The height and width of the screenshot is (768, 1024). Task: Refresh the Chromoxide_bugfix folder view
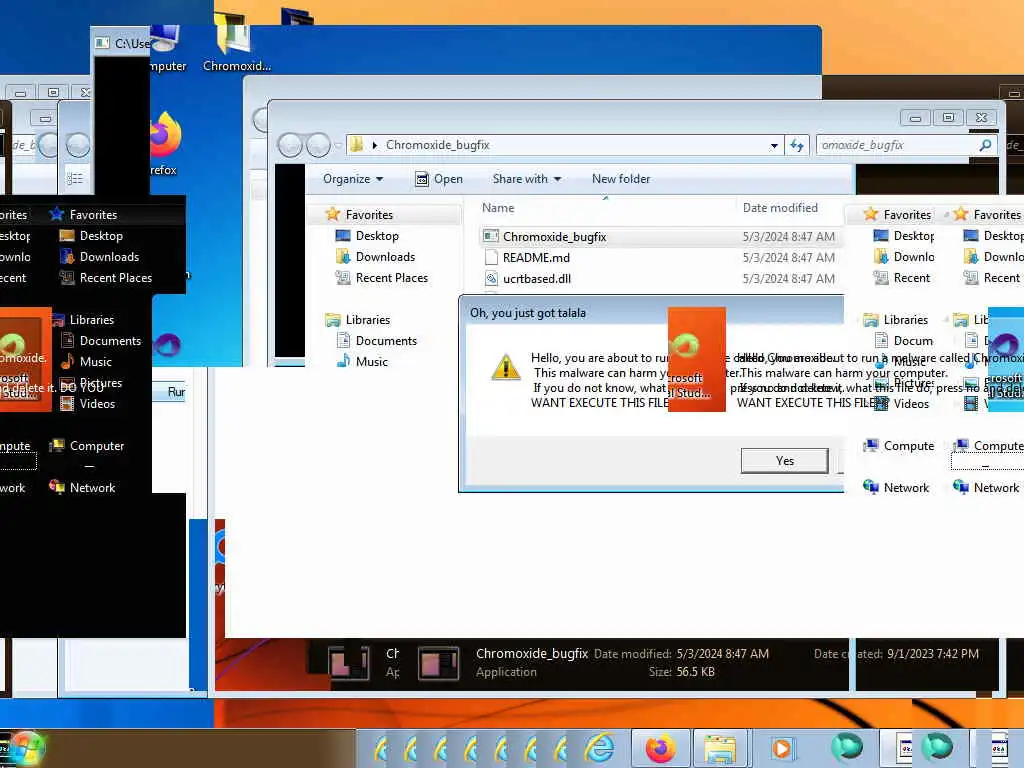click(797, 145)
